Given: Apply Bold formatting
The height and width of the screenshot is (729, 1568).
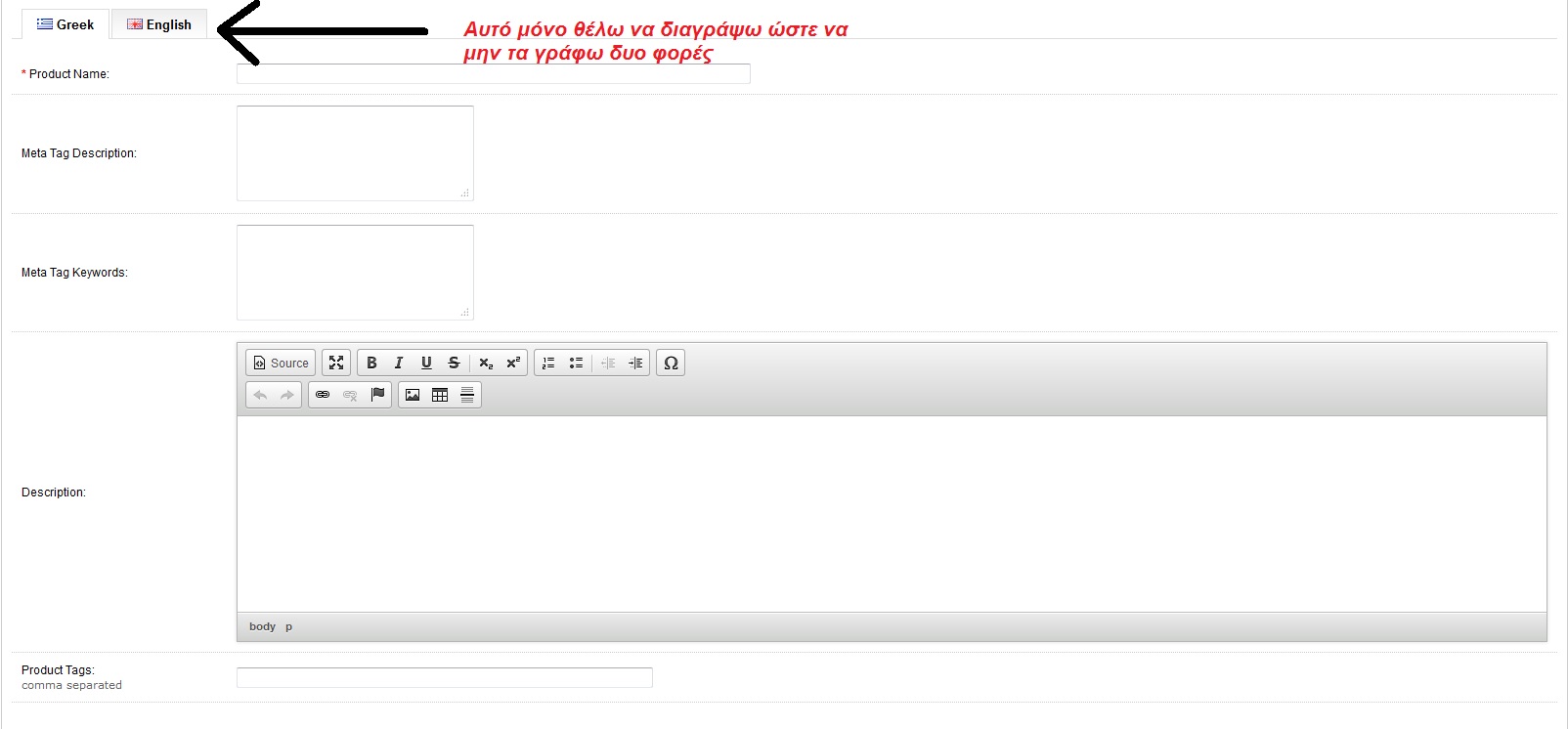Looking at the screenshot, I should 371,363.
